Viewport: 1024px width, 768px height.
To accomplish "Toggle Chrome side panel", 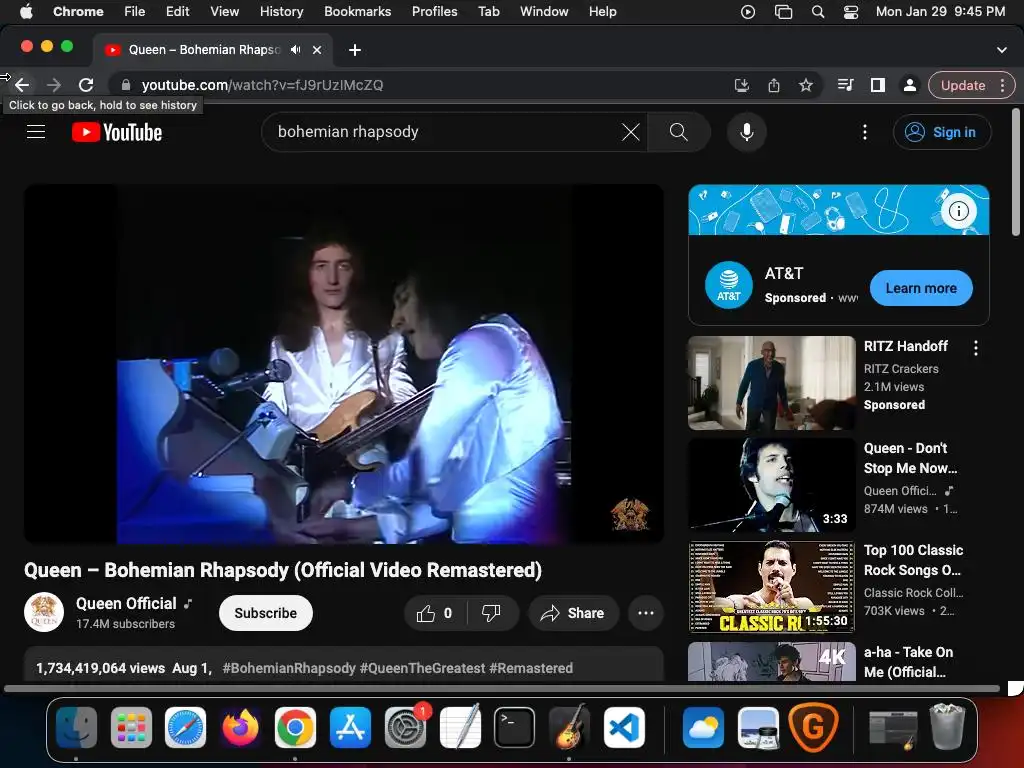I will (878, 85).
